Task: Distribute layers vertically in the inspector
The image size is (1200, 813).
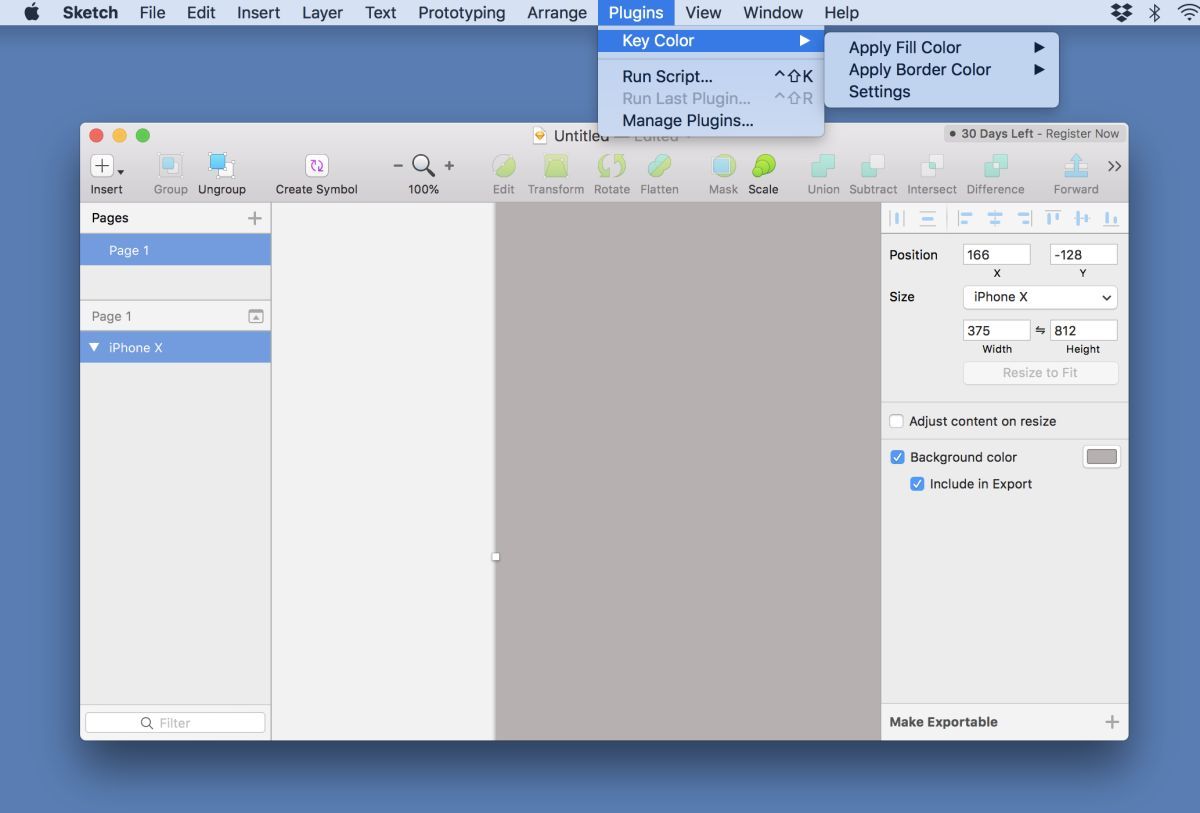Action: pos(928,218)
